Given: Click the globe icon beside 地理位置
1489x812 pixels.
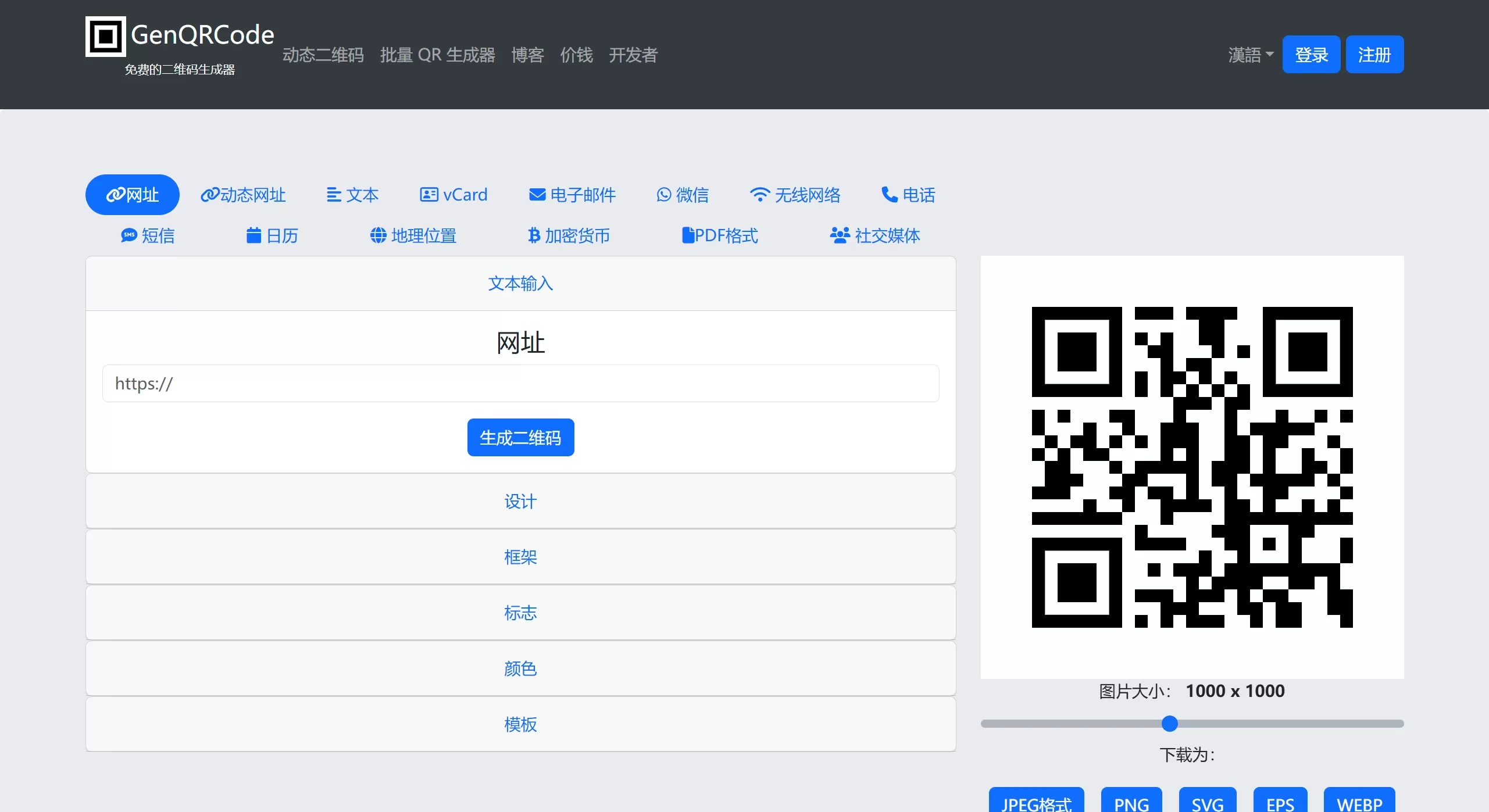Looking at the screenshot, I should (x=378, y=235).
